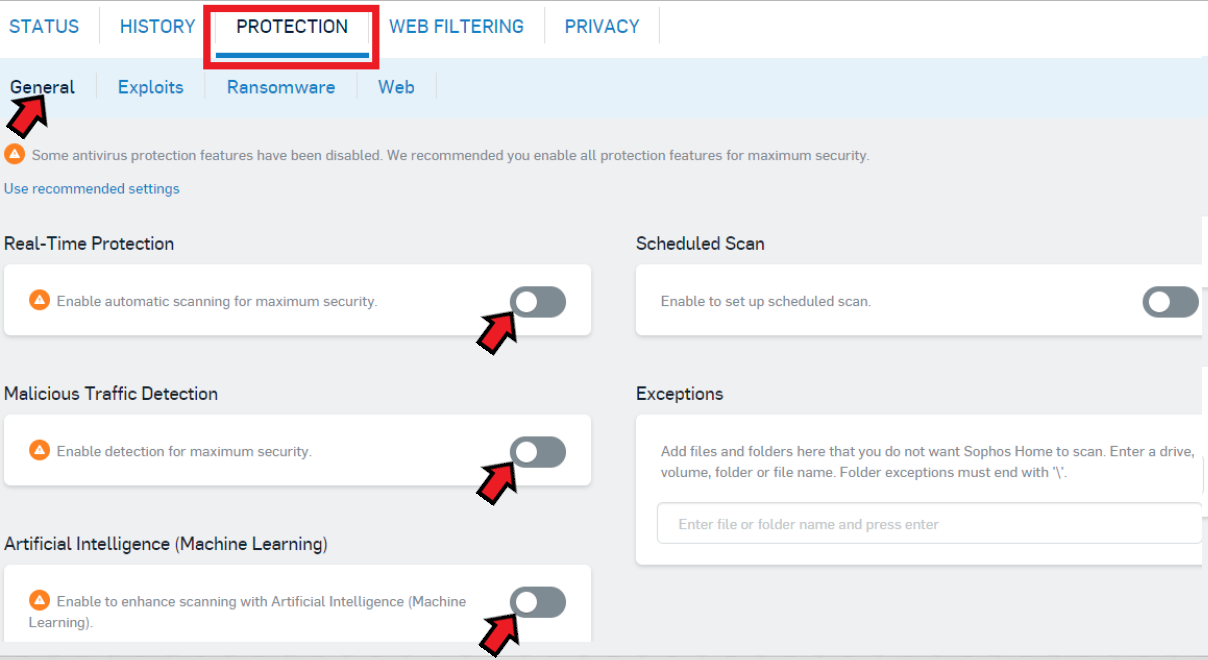
Task: Enable Artificial Intelligence machine learning toggle
Action: click(x=538, y=602)
